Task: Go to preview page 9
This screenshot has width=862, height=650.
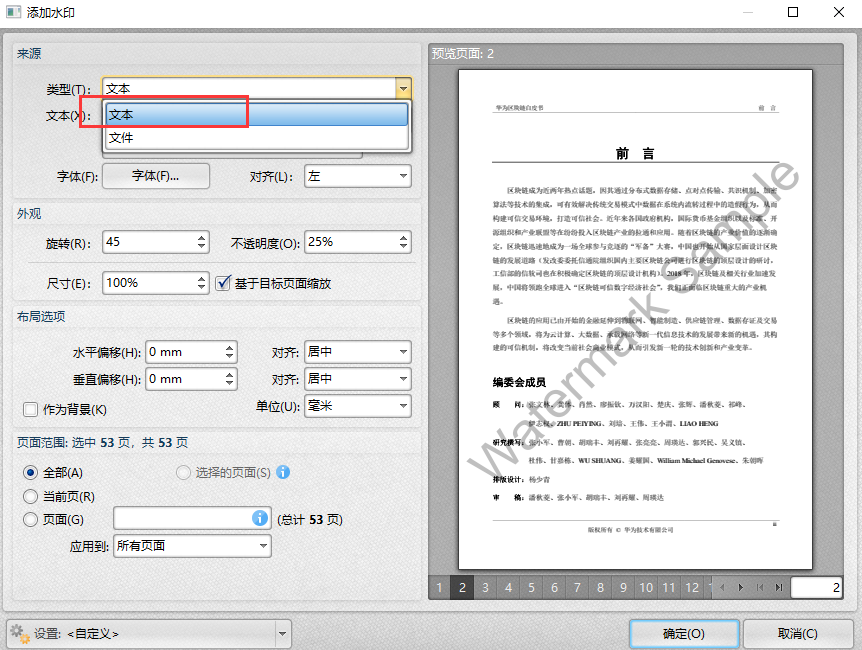Action: pyautogui.click(x=623, y=587)
